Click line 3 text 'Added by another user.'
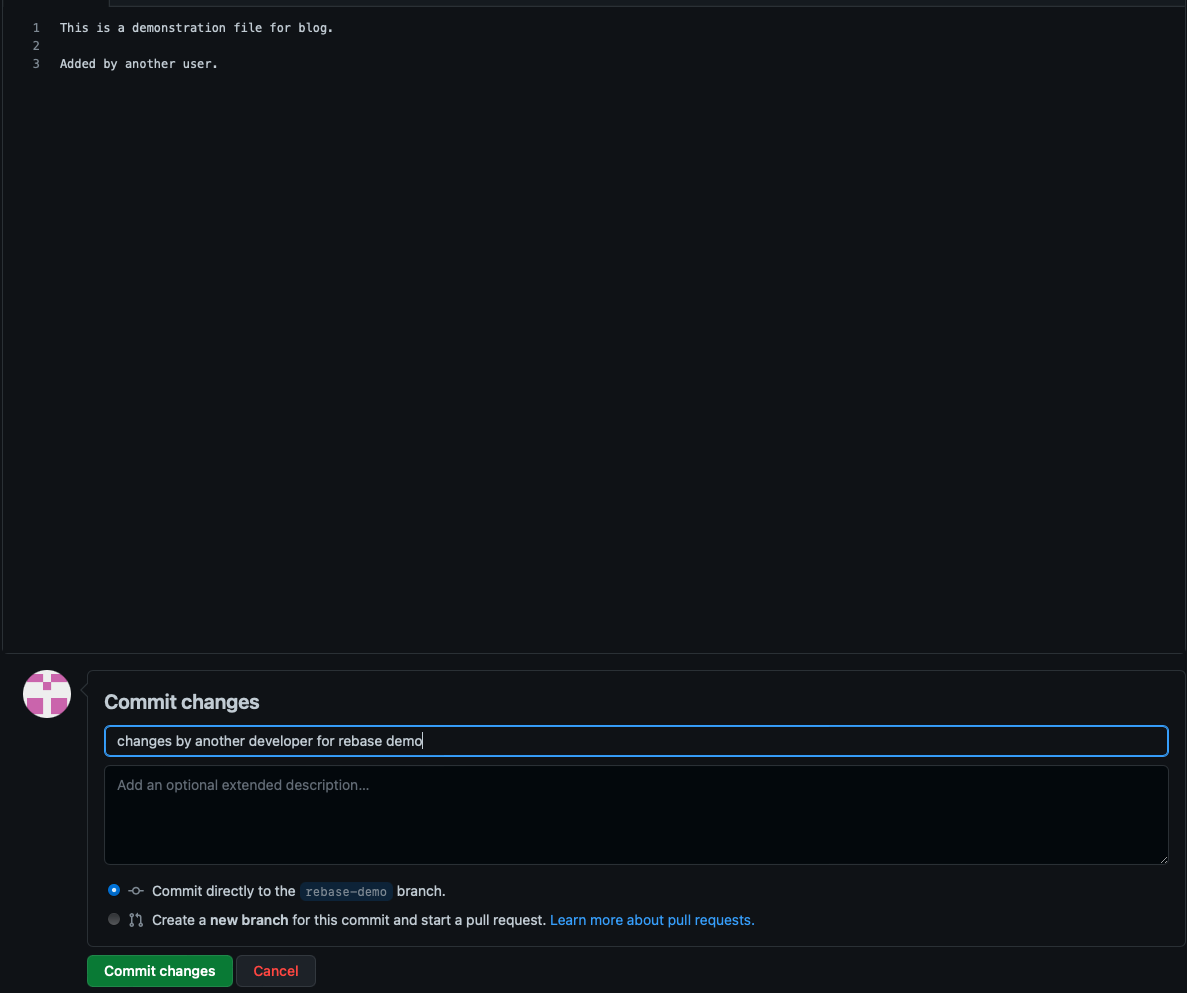1187x993 pixels. [139, 64]
